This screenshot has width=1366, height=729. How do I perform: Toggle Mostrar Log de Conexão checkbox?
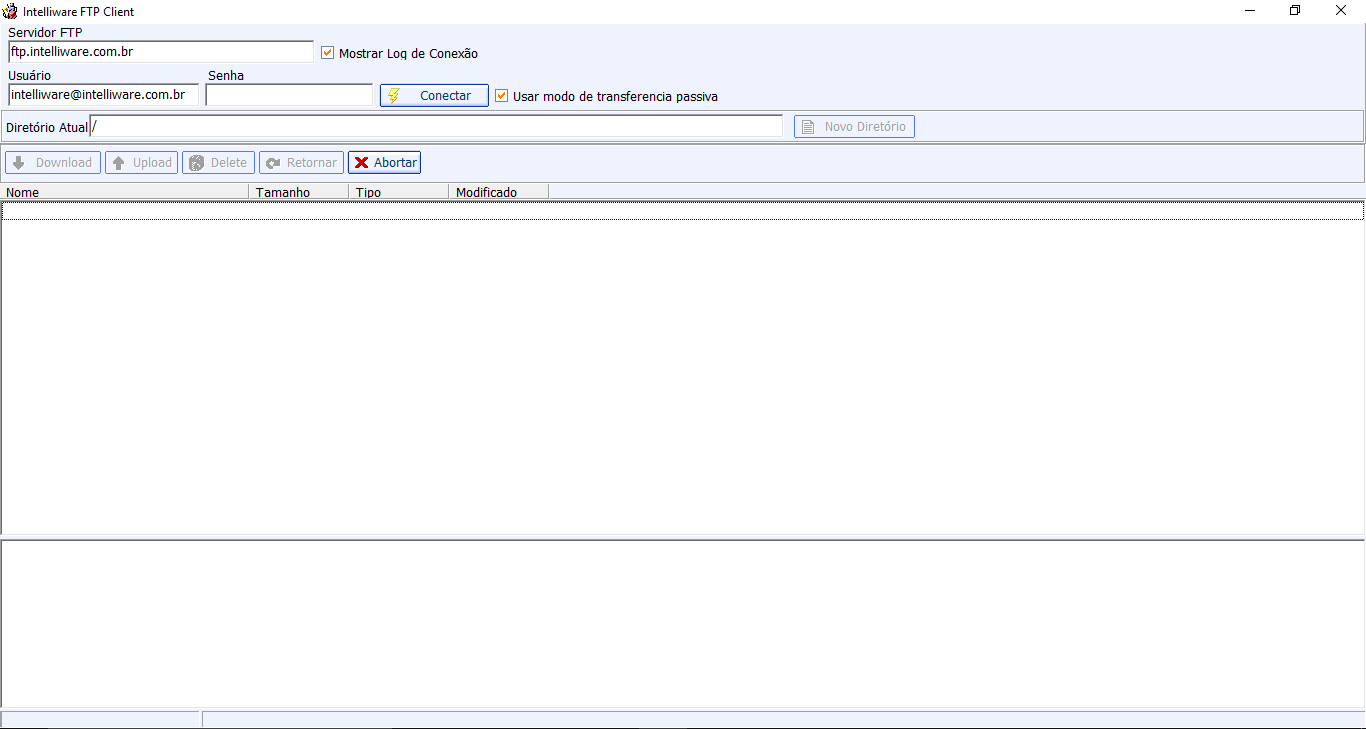click(327, 53)
